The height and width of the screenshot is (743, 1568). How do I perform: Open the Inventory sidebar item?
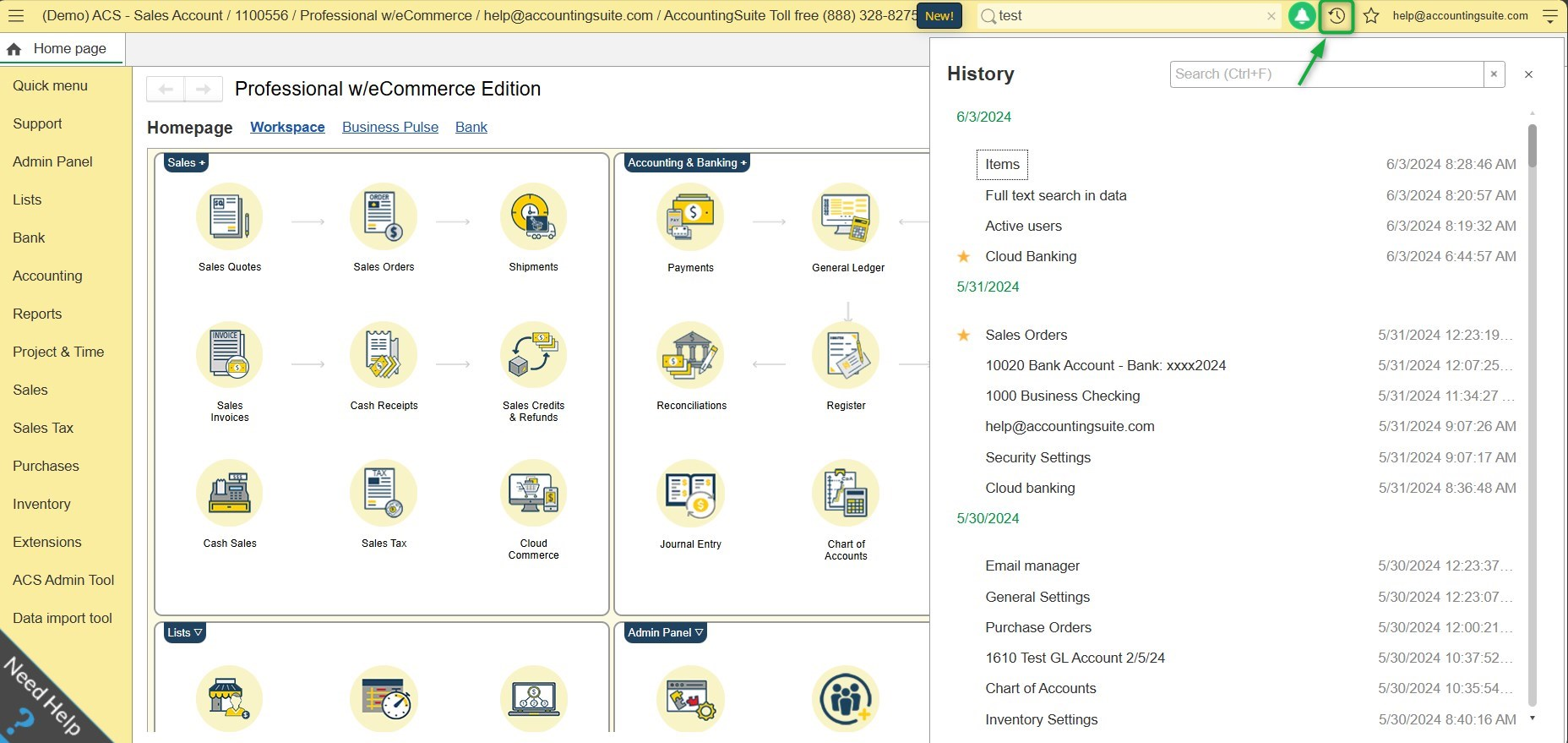click(x=41, y=504)
